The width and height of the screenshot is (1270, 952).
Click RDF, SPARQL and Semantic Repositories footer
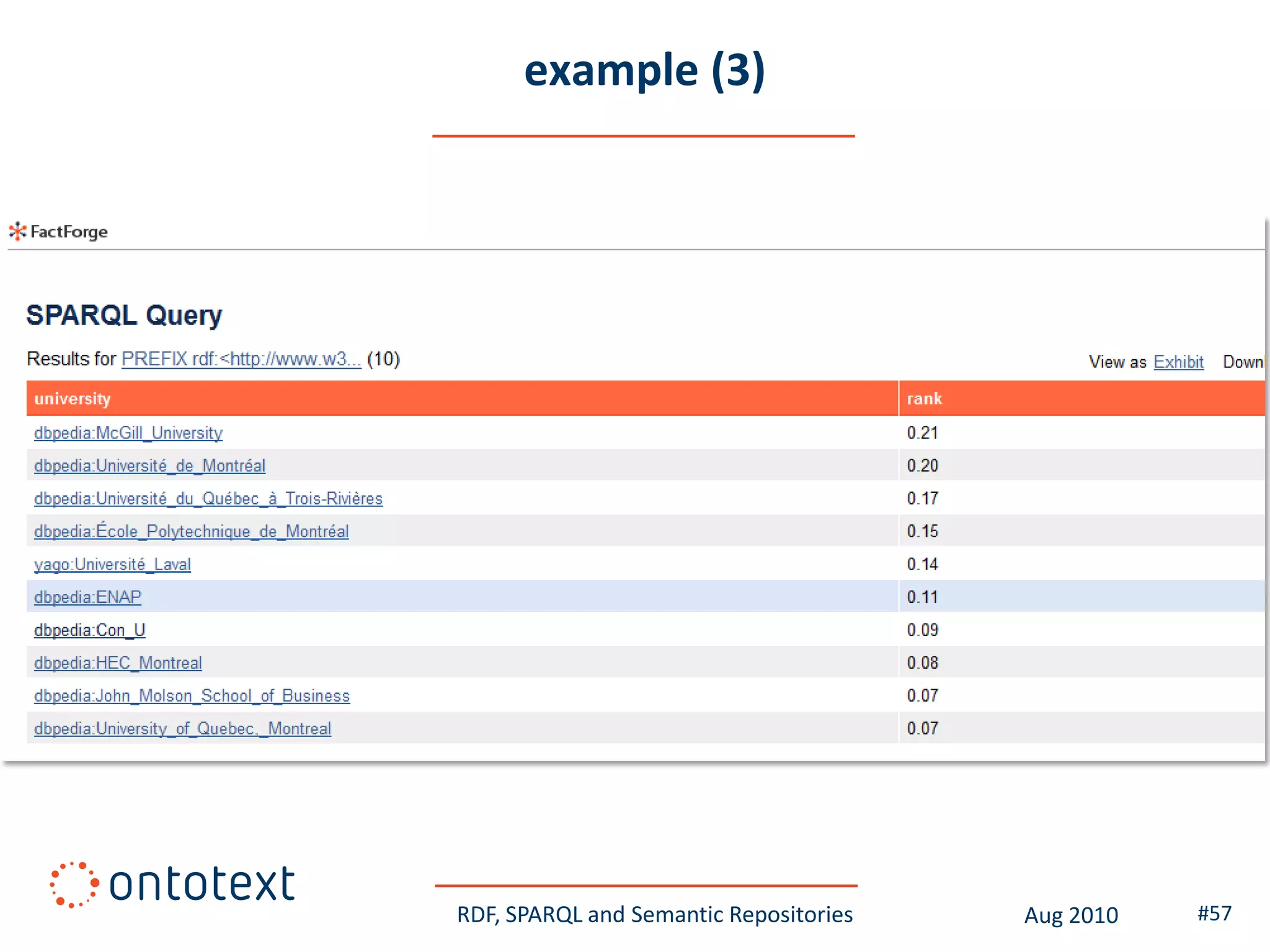(655, 915)
